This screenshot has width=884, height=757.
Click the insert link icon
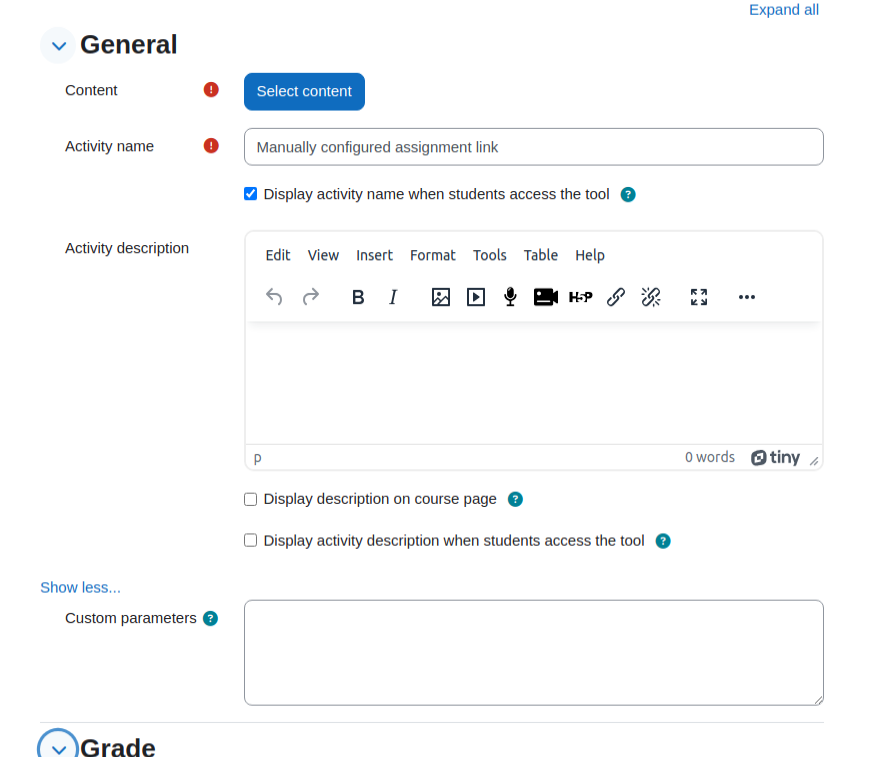click(616, 297)
